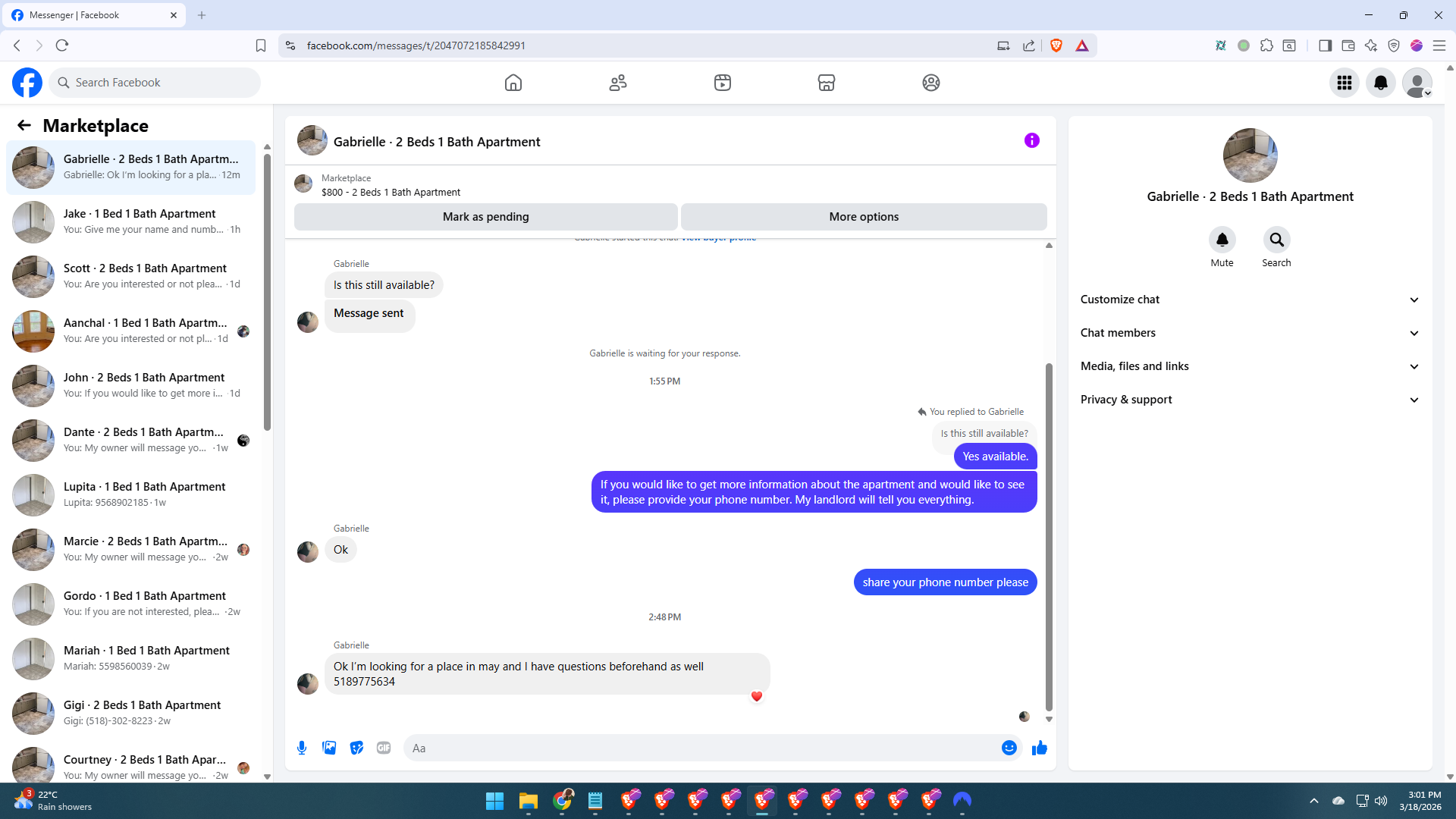Open the Facebook apps grid menu
1456x819 pixels.
(x=1344, y=83)
